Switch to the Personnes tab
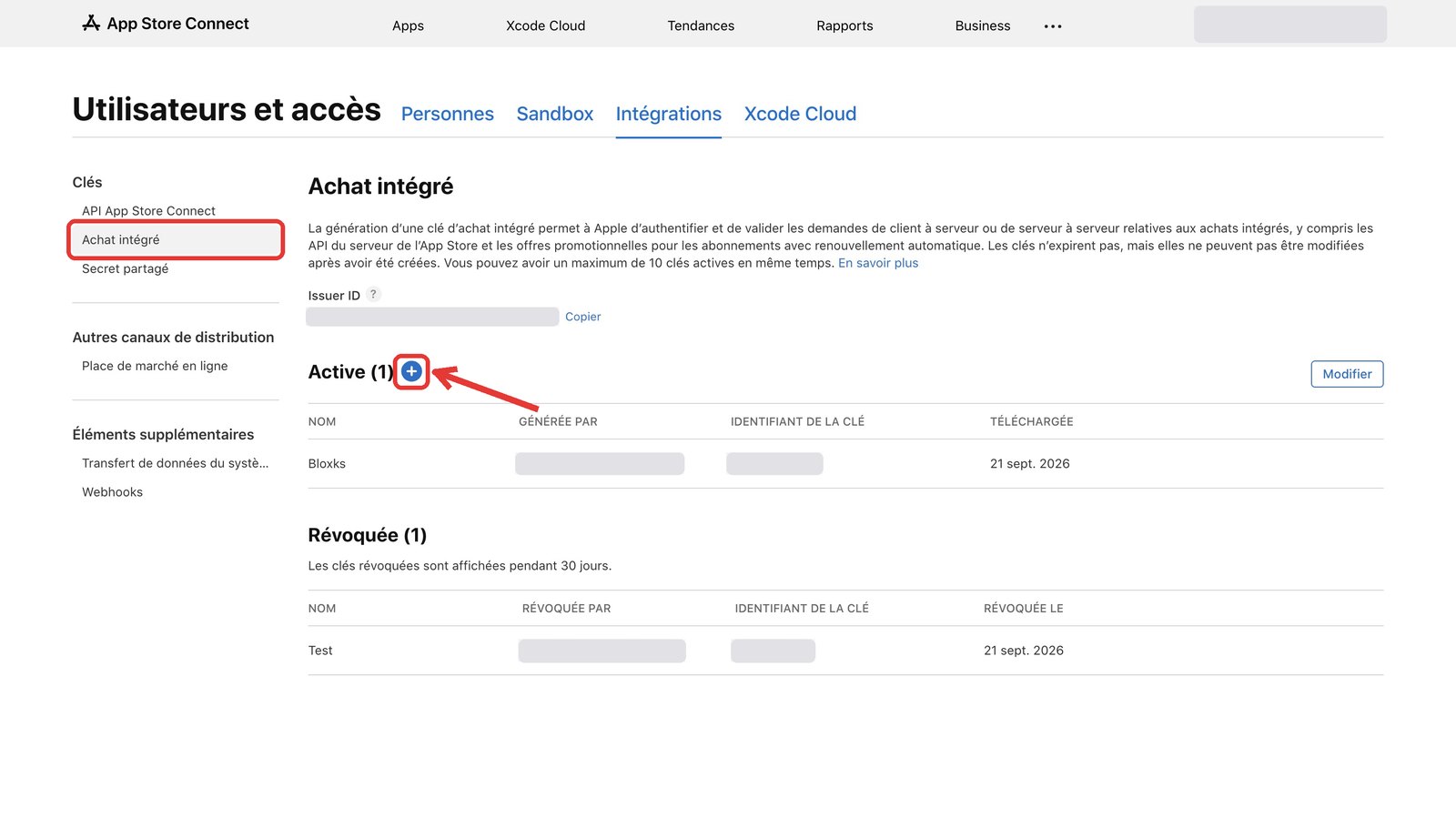The image size is (1456, 828). tap(448, 114)
